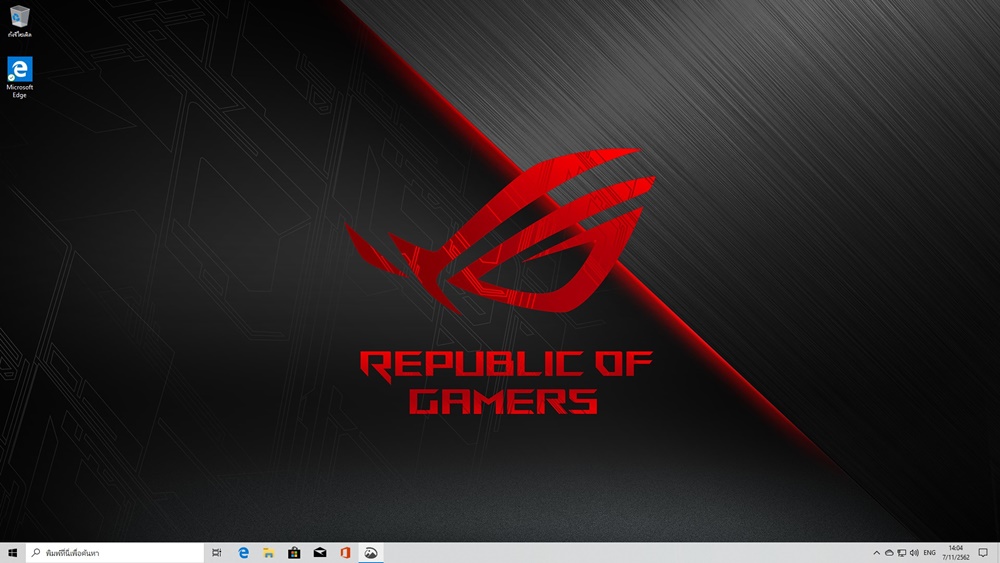
Task: Open the Windows Start menu
Action: point(12,553)
